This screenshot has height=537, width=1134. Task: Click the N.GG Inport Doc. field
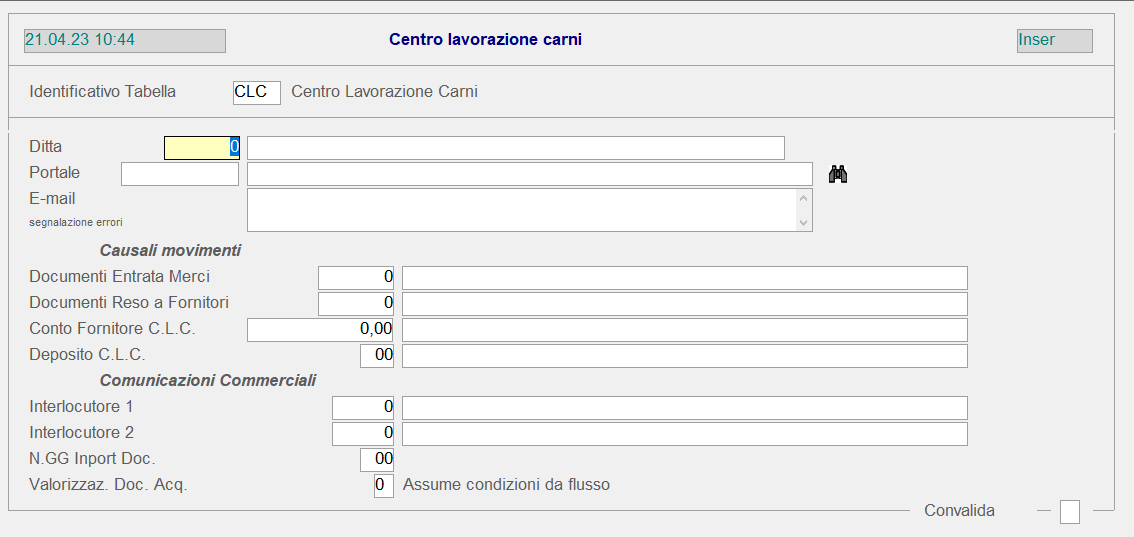tap(377, 460)
